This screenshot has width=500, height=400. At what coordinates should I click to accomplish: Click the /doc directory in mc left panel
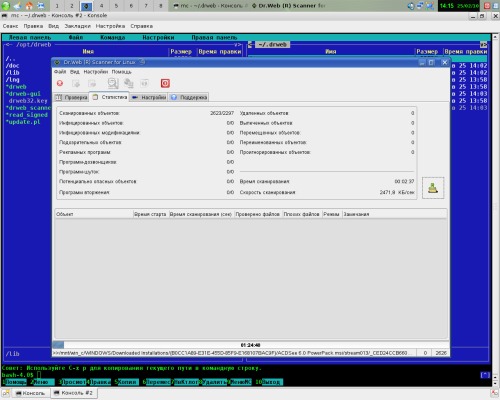pos(12,66)
